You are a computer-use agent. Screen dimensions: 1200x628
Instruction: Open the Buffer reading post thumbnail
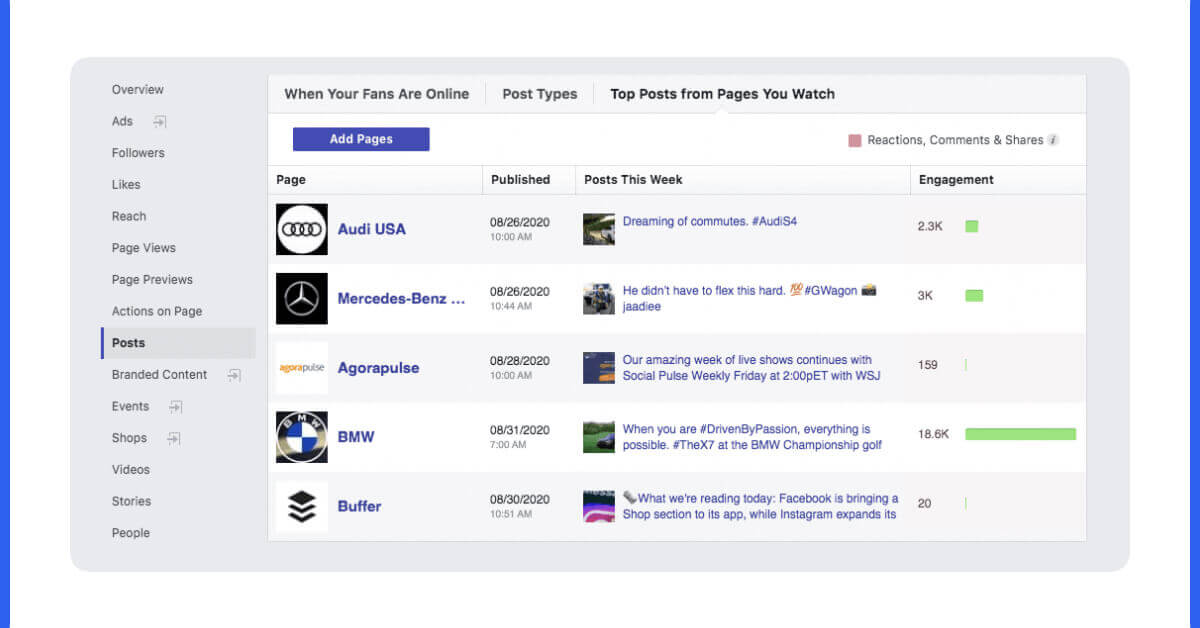click(599, 506)
